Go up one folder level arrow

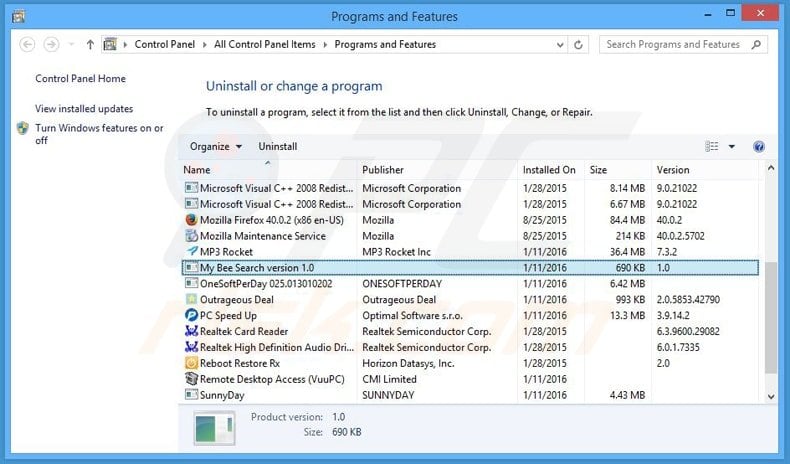click(90, 44)
